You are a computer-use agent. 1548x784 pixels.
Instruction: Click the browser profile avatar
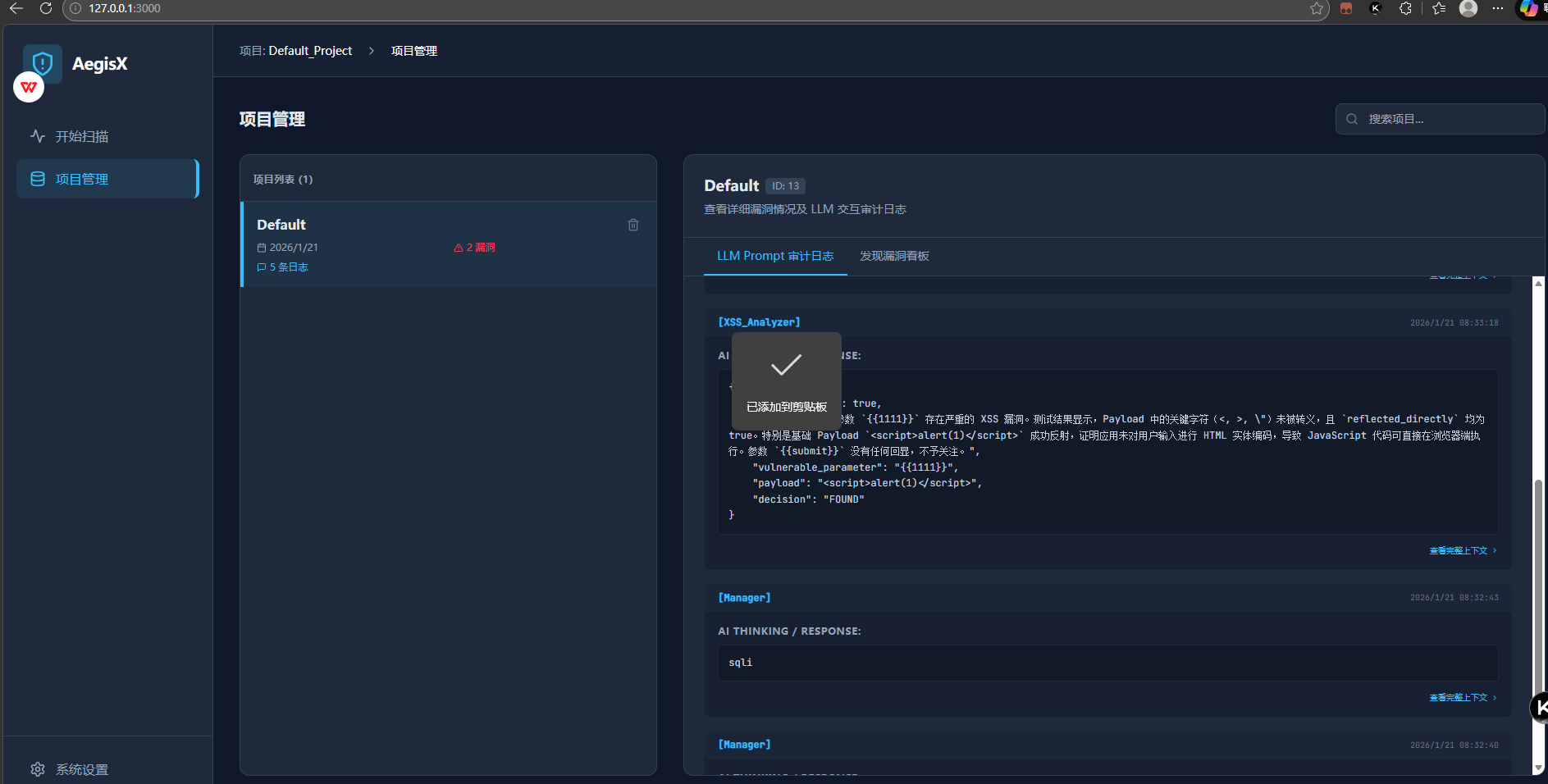[x=1468, y=8]
